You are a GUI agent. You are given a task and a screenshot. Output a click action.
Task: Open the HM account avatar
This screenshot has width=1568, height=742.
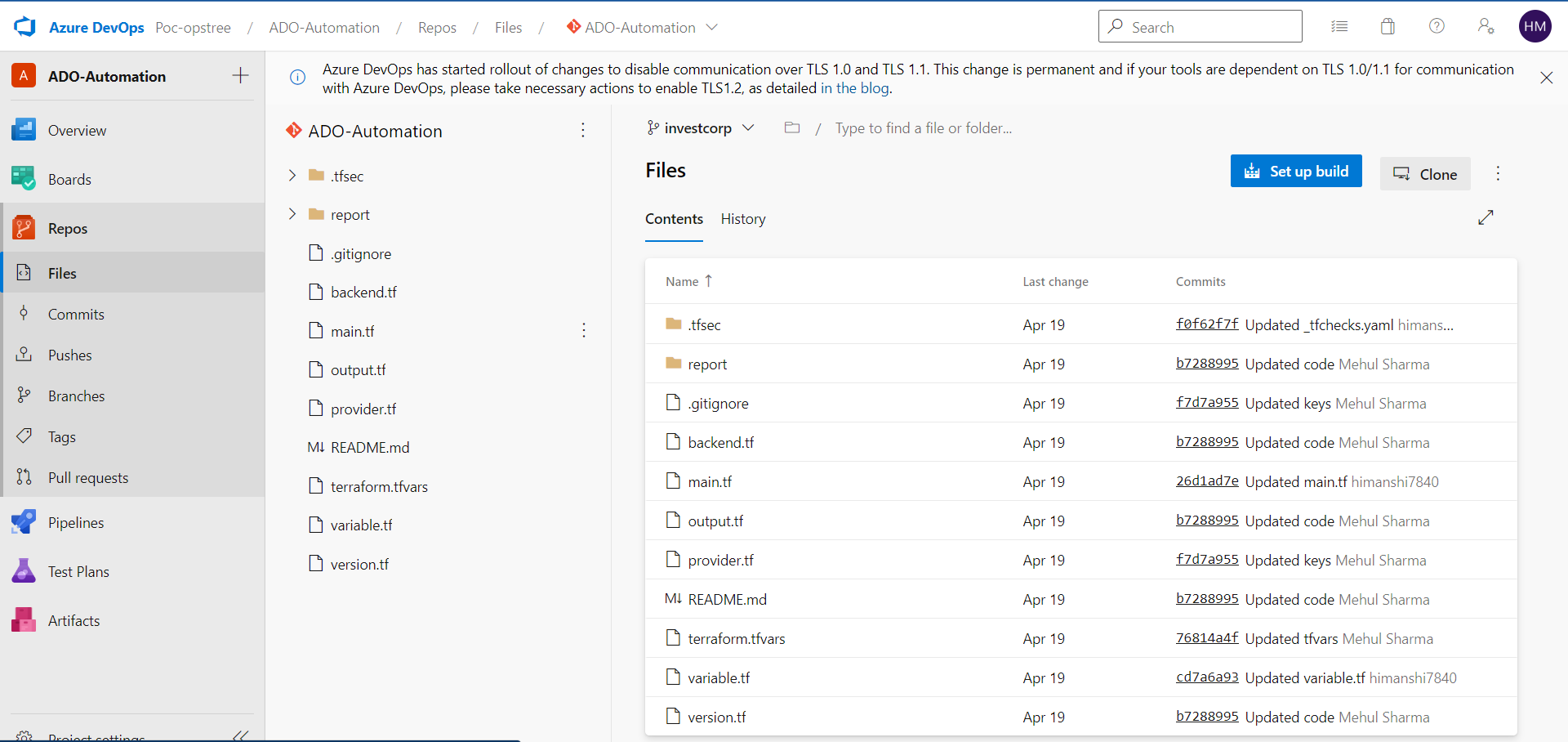pyautogui.click(x=1535, y=26)
